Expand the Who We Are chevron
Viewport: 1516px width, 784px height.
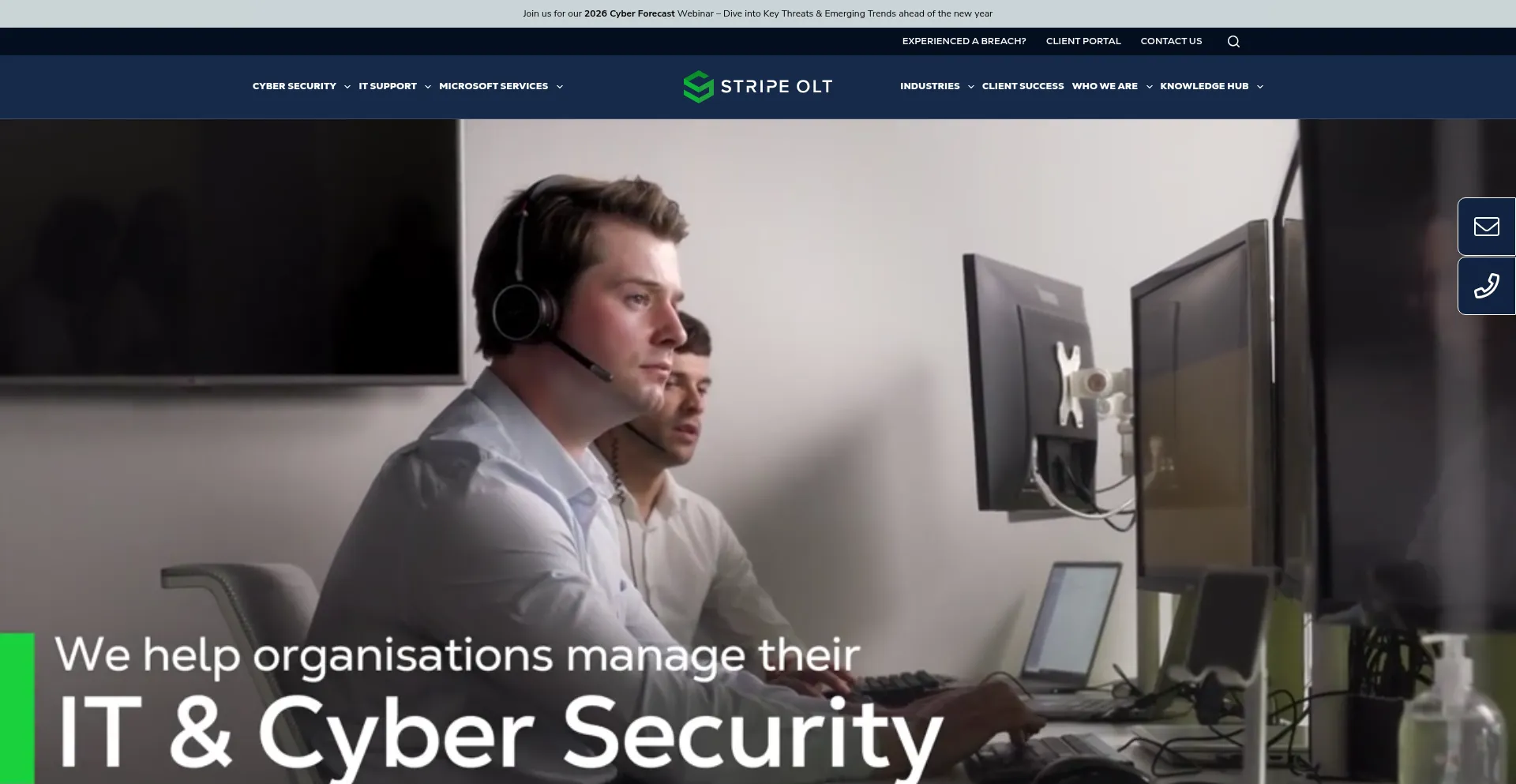[1150, 87]
